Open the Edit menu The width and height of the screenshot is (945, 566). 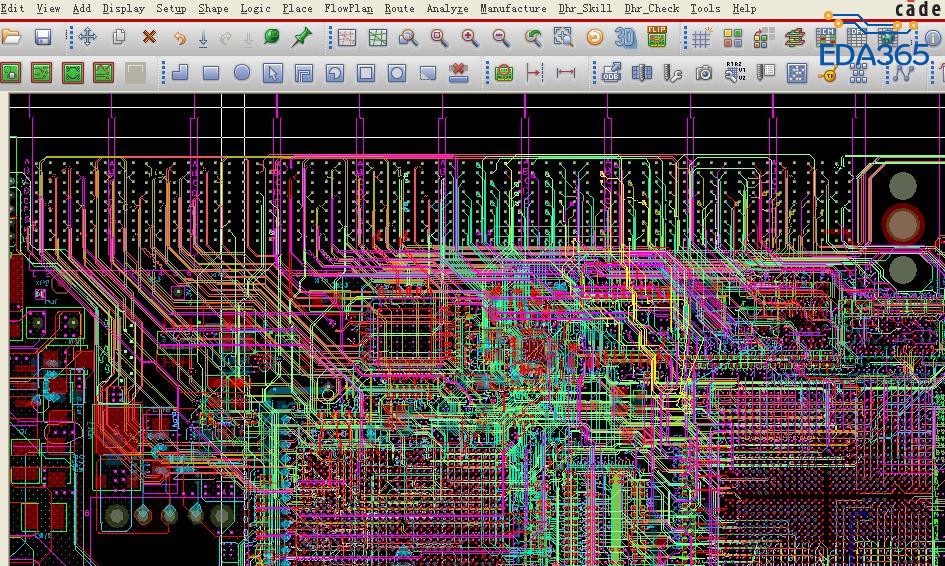pyautogui.click(x=12, y=8)
